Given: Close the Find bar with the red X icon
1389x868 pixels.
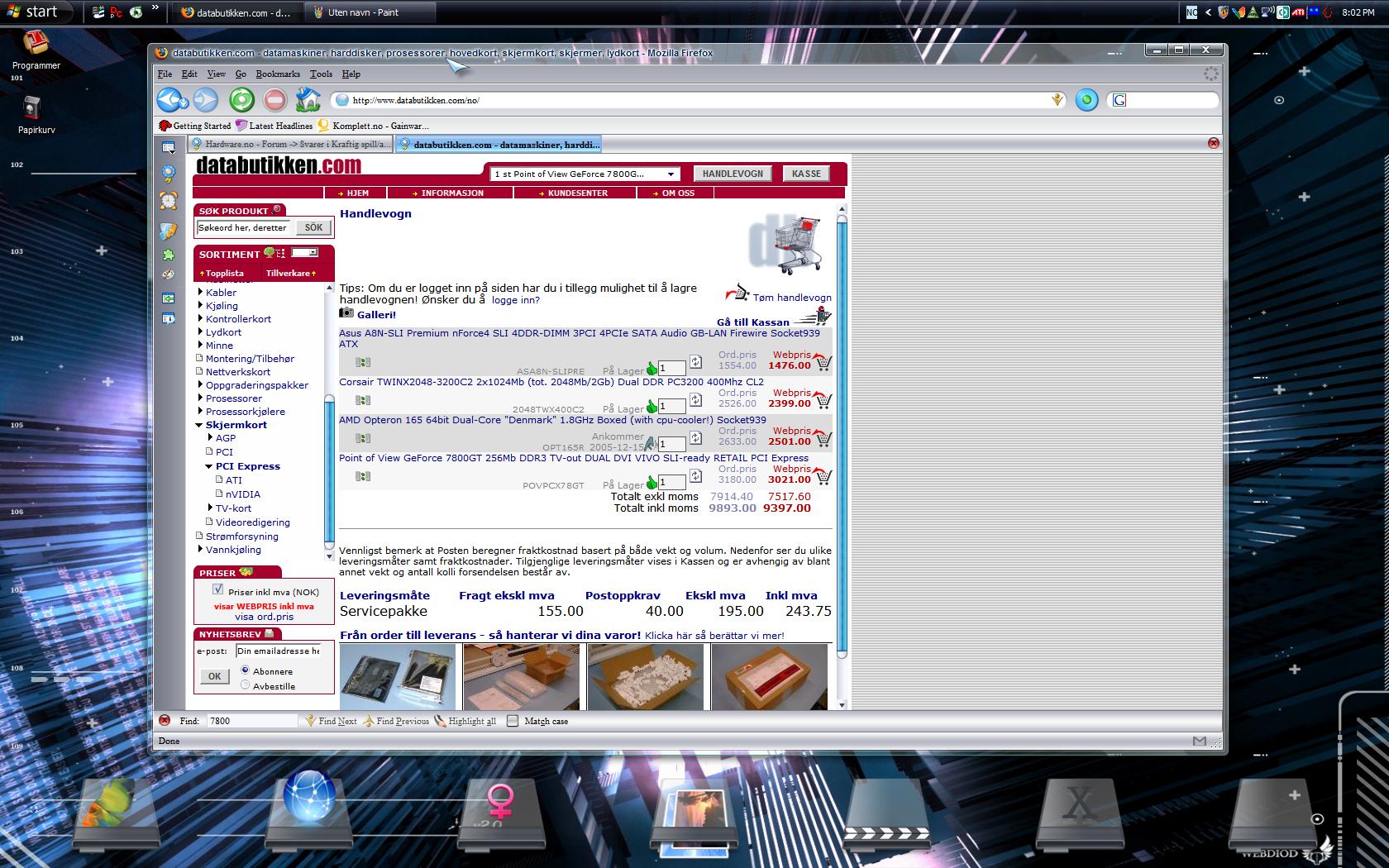Looking at the screenshot, I should (165, 720).
